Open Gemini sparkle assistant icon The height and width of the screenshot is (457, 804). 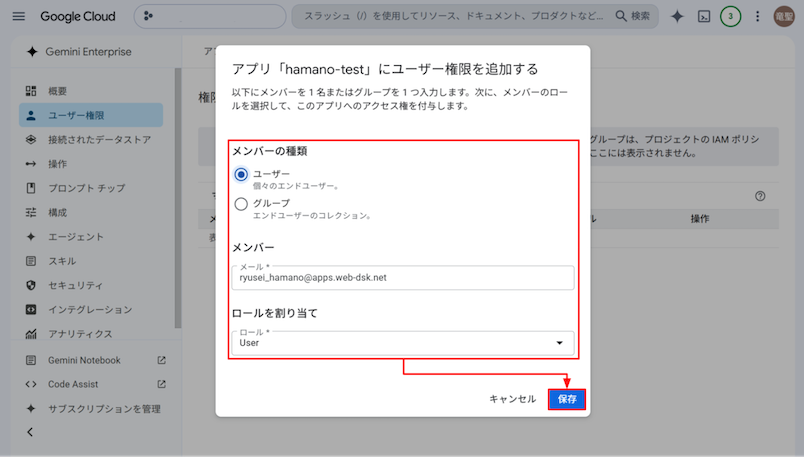coord(677,16)
